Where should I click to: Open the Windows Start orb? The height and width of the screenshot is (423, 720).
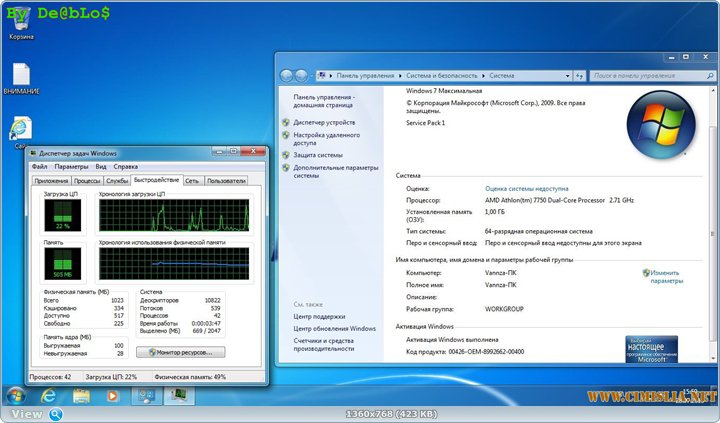pos(16,395)
